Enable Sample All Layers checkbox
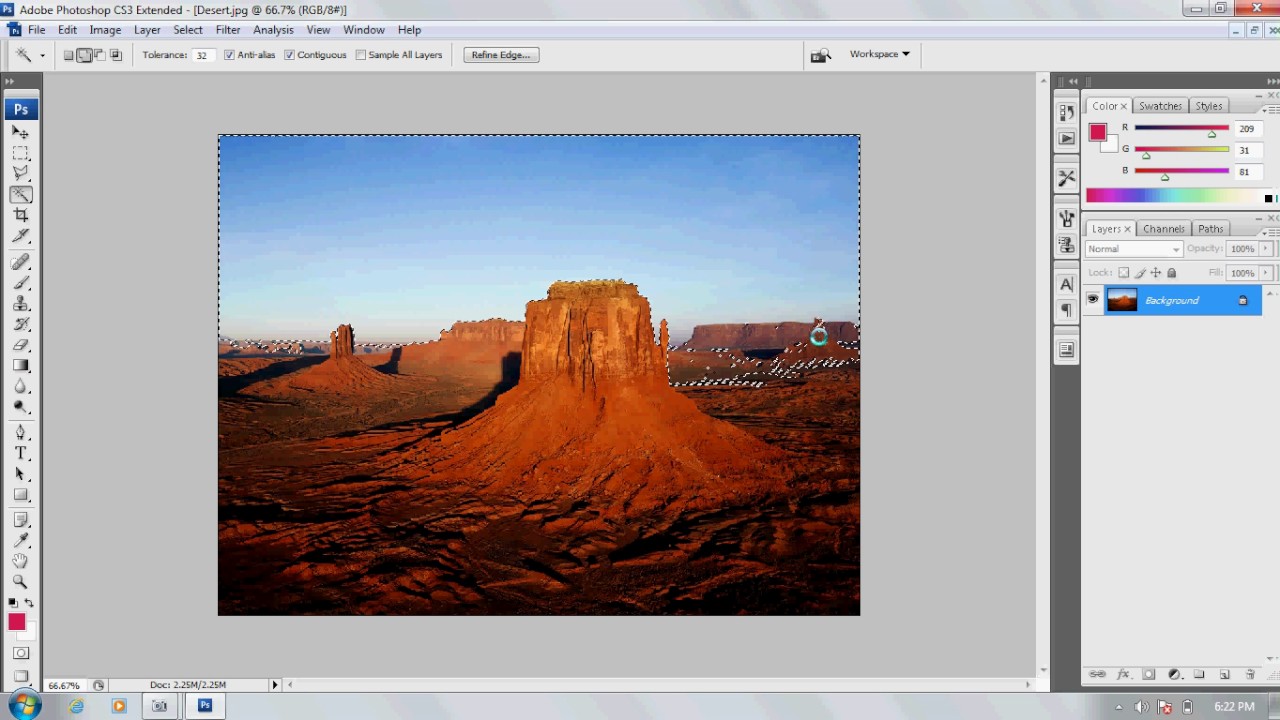Viewport: 1280px width, 720px height. [361, 55]
